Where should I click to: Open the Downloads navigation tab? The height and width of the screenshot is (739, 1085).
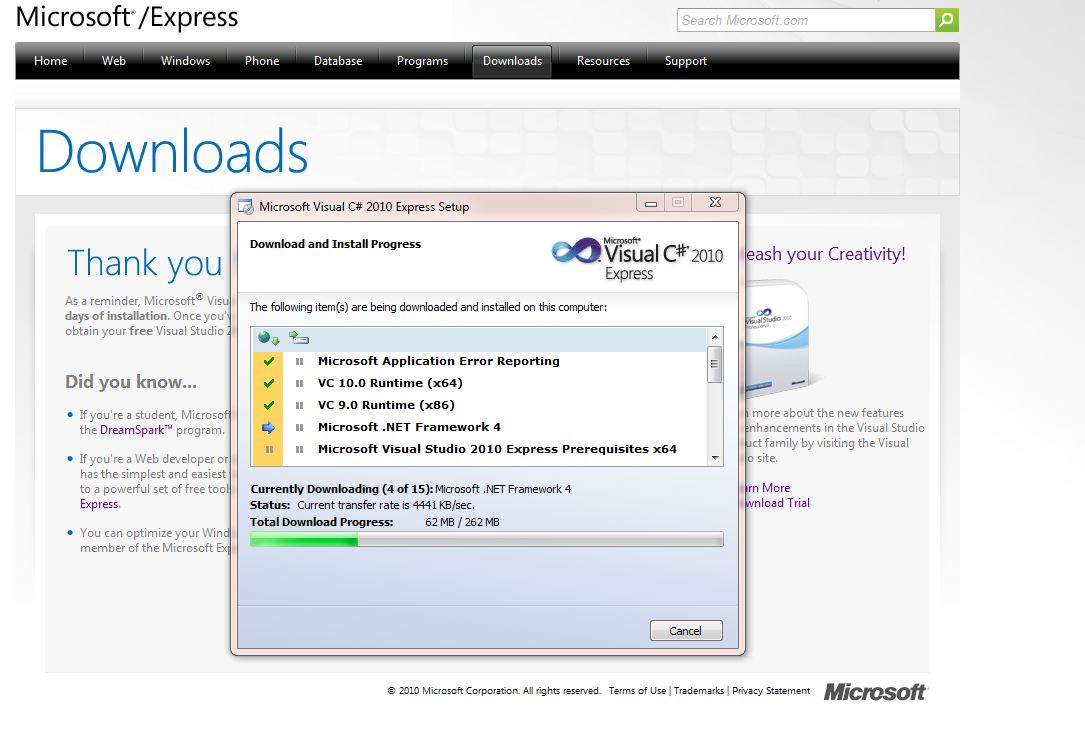click(x=512, y=61)
